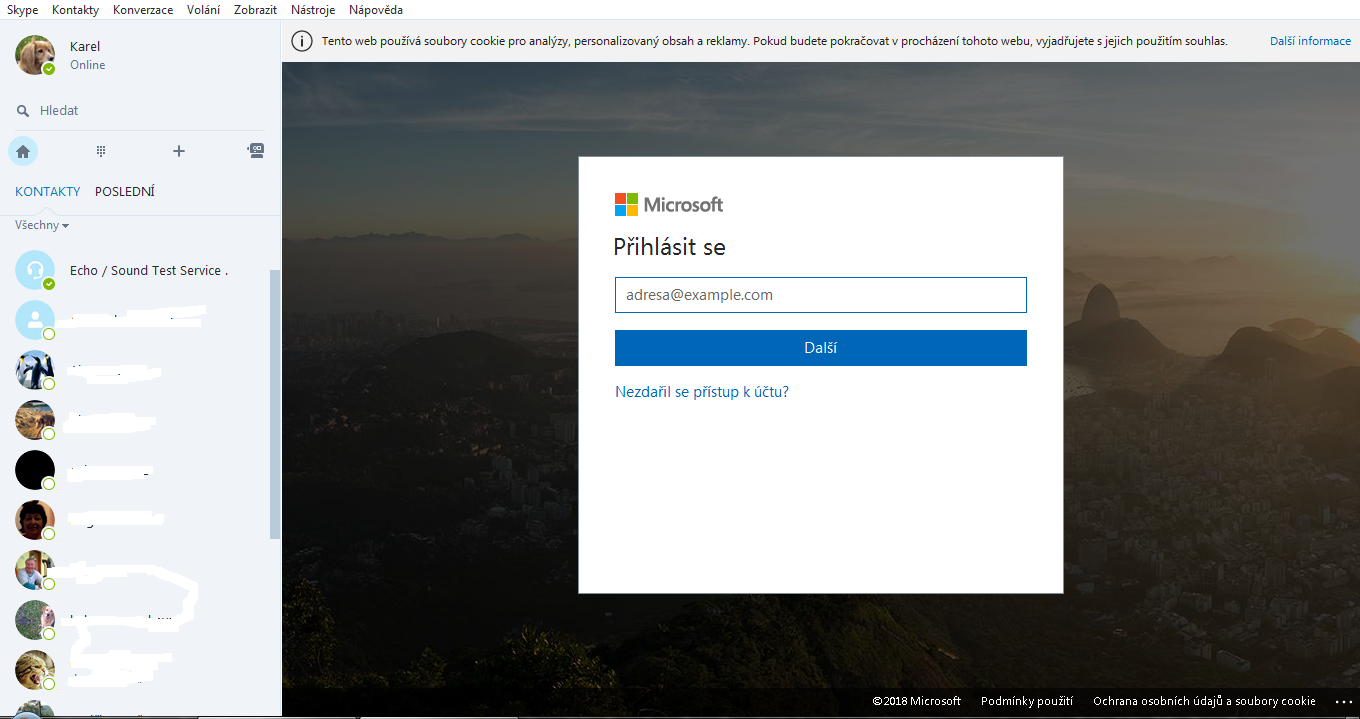Click the adresa@example.com email field
The height and width of the screenshot is (719, 1360).
click(x=820, y=295)
